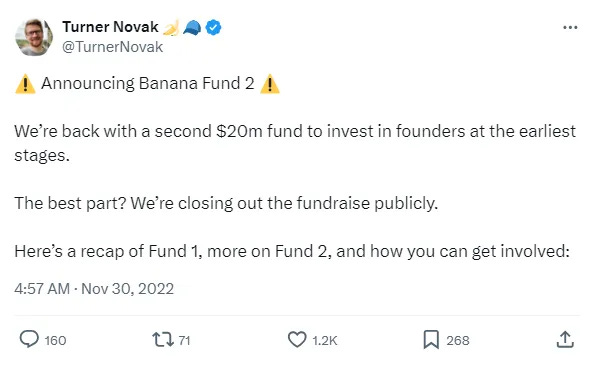Click the reply speech bubble icon
Screen dimensions: 596x370
coord(29,339)
